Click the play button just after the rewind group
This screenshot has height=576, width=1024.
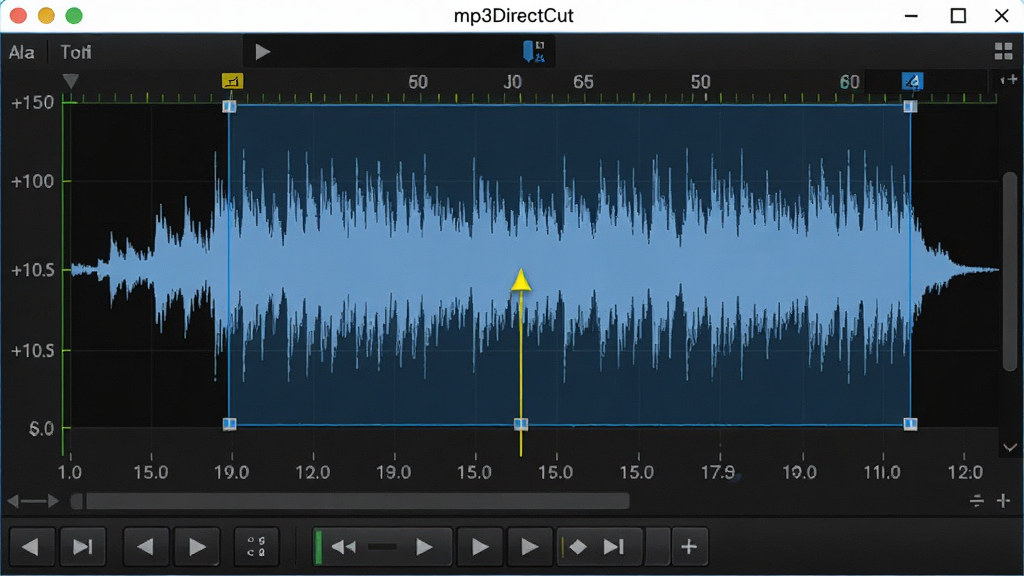coord(480,547)
